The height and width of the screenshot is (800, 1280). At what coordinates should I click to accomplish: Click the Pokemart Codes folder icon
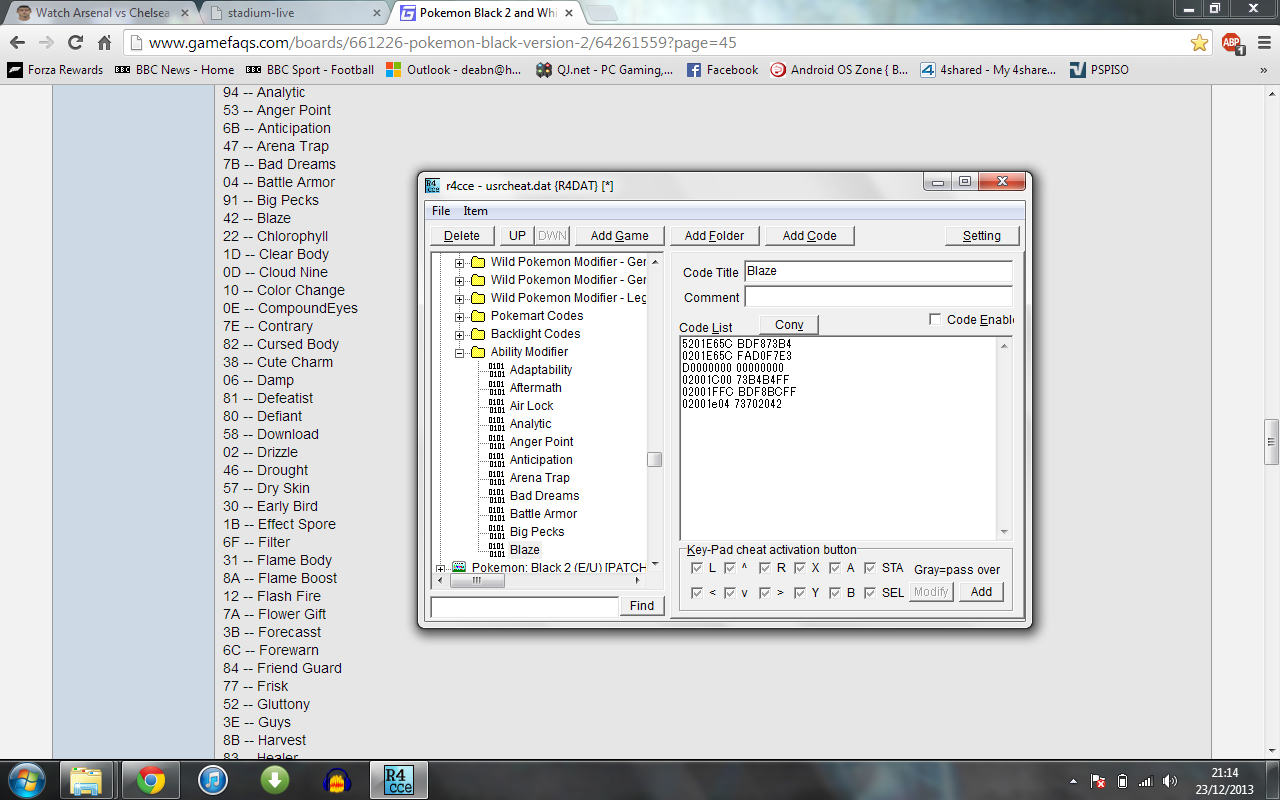pos(478,316)
